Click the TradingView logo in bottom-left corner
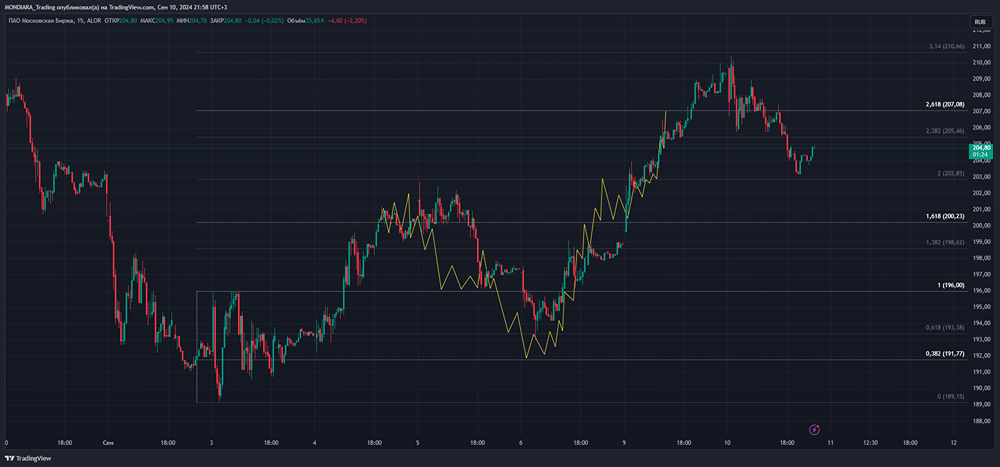This screenshot has width=1000, height=467. click(x=29, y=458)
